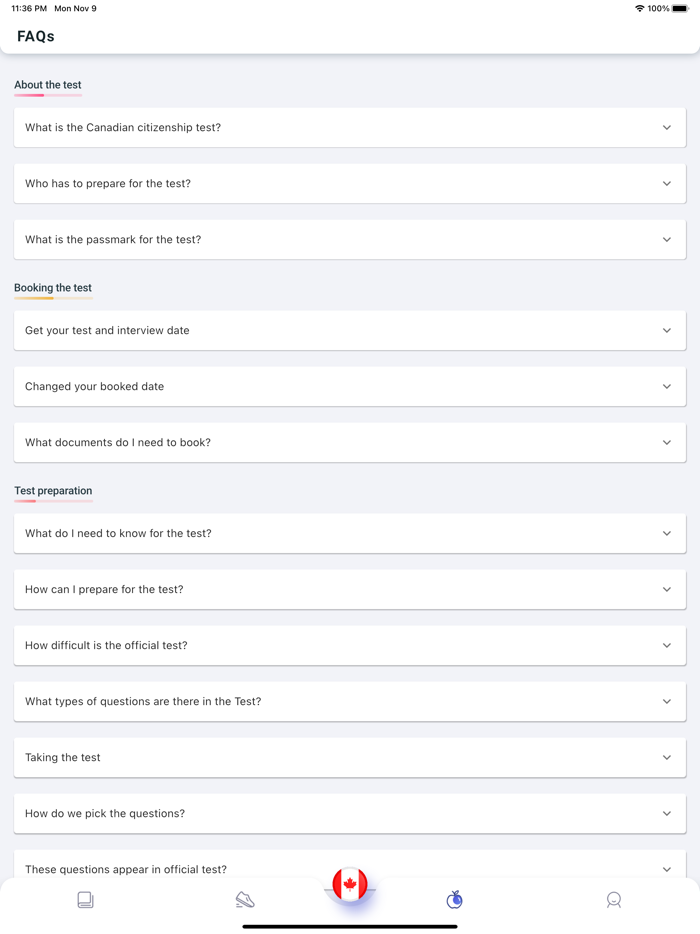Open 'Get your test and interview date'
This screenshot has width=700, height=934.
(350, 330)
